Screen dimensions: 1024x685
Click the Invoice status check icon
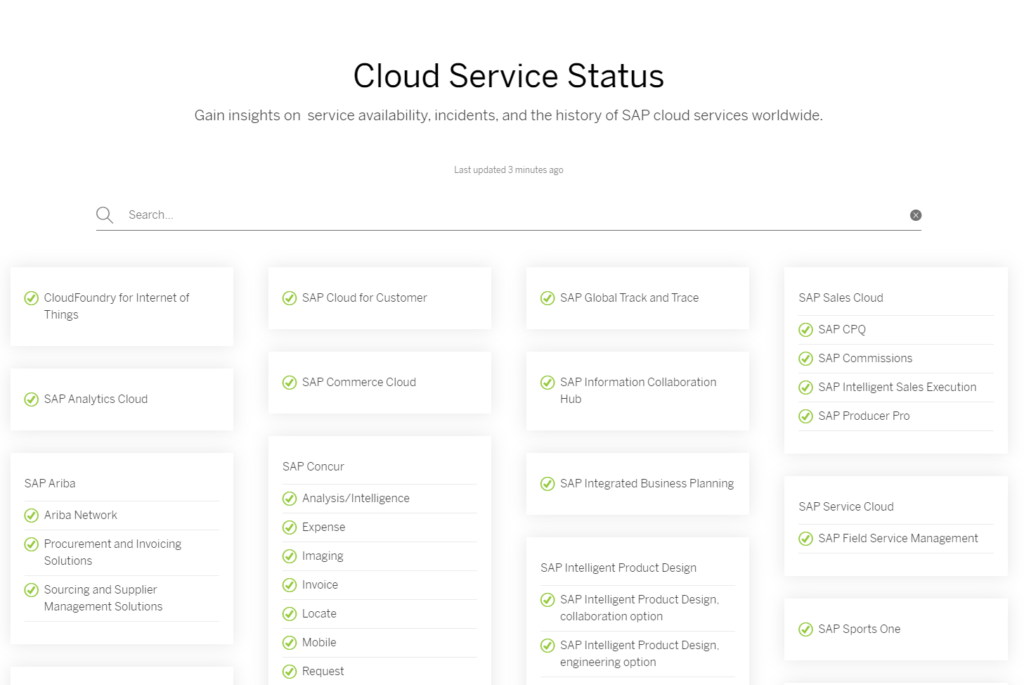click(289, 585)
